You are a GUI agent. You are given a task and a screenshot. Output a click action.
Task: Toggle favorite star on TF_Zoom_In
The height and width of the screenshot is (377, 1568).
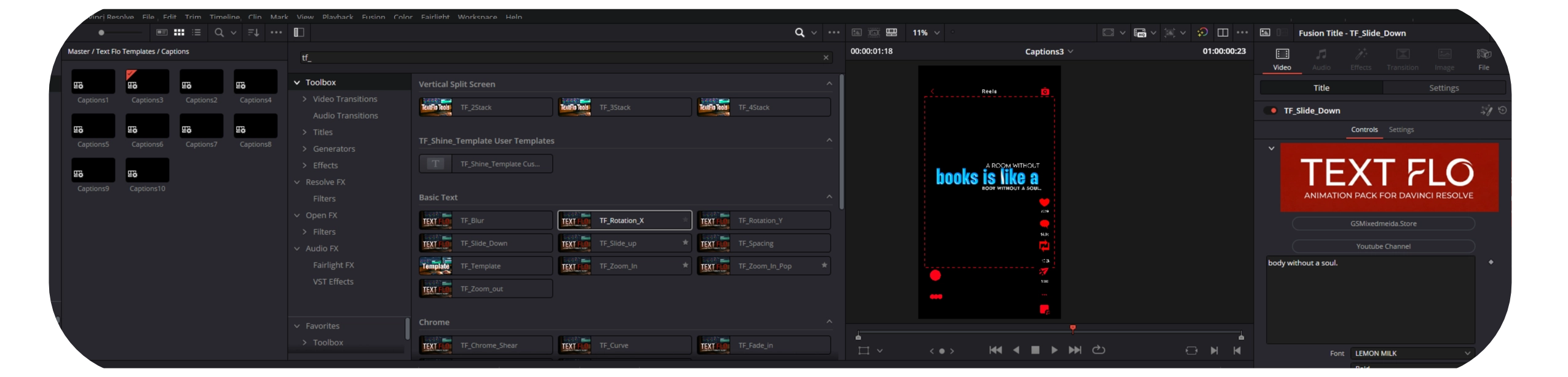pos(685,265)
